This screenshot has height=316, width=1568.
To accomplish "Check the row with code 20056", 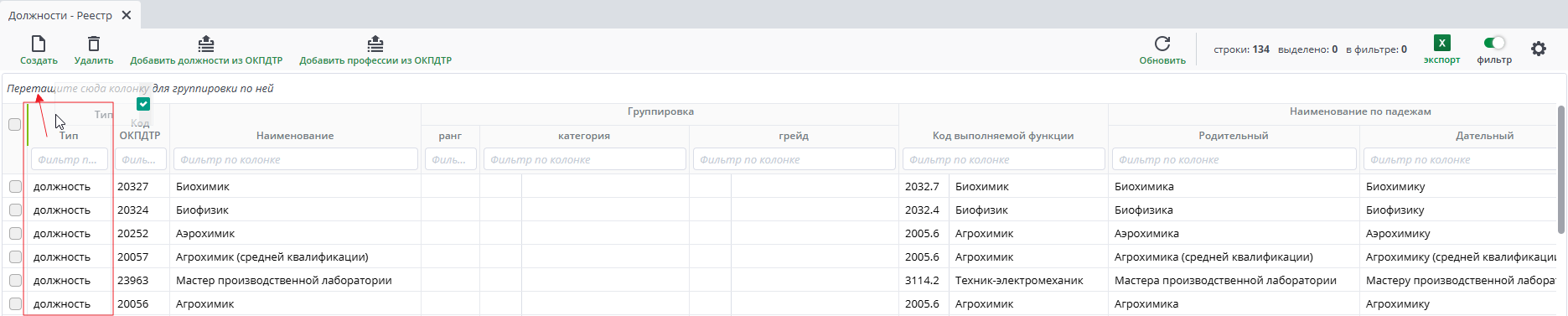I will [x=15, y=303].
